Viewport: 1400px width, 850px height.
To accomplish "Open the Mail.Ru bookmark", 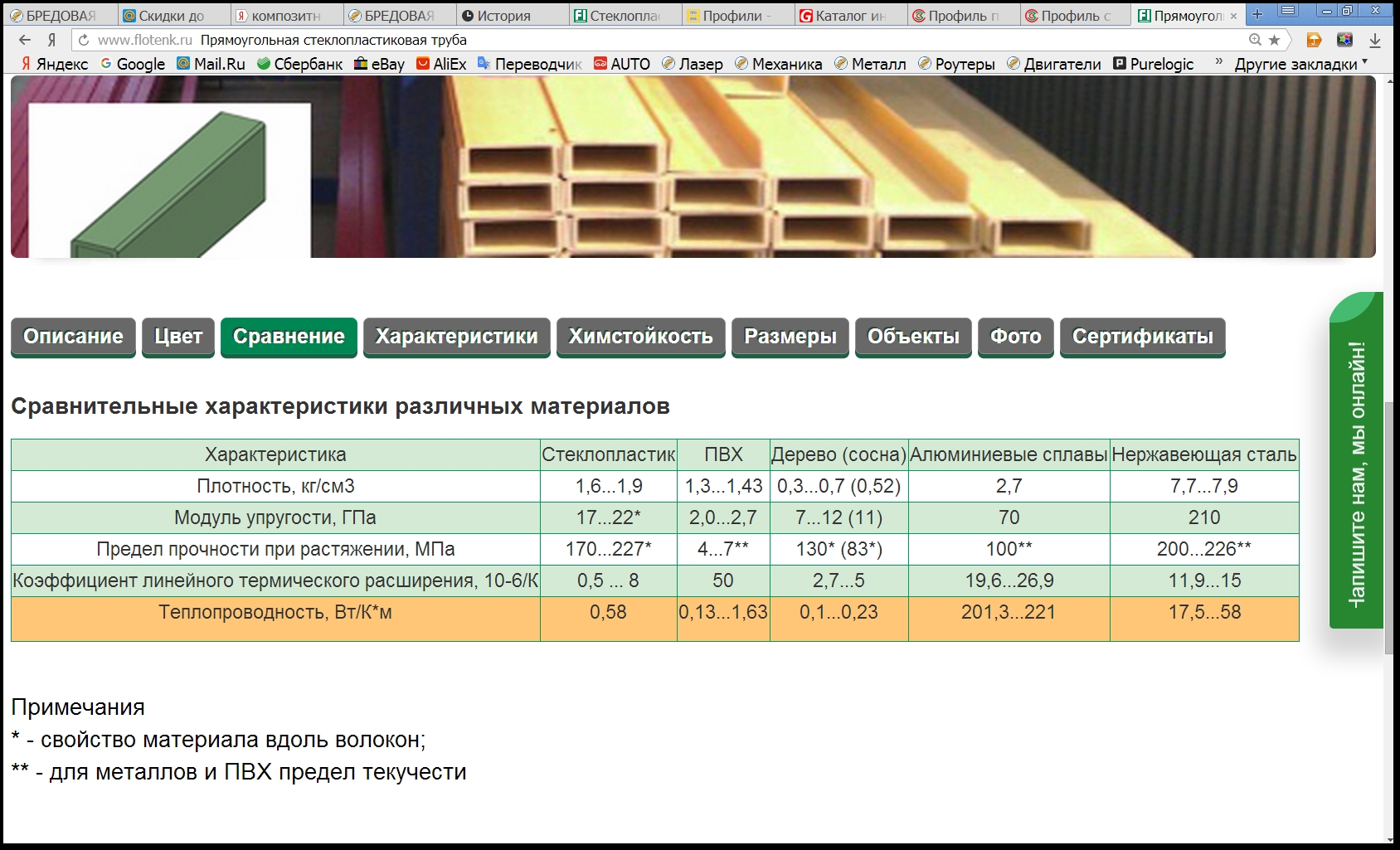I will (x=211, y=64).
